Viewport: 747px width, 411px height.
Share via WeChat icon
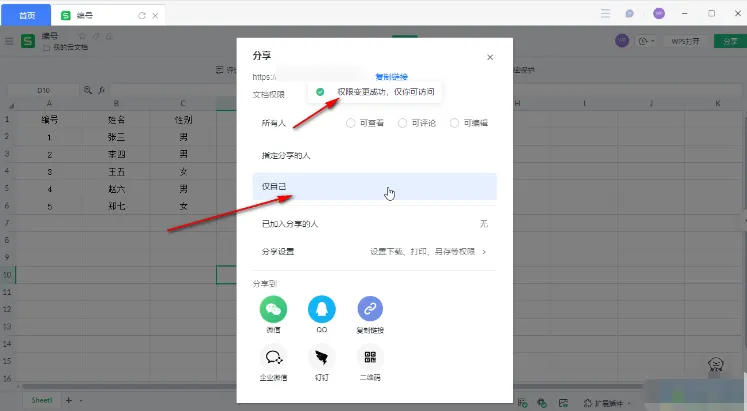(x=273, y=309)
